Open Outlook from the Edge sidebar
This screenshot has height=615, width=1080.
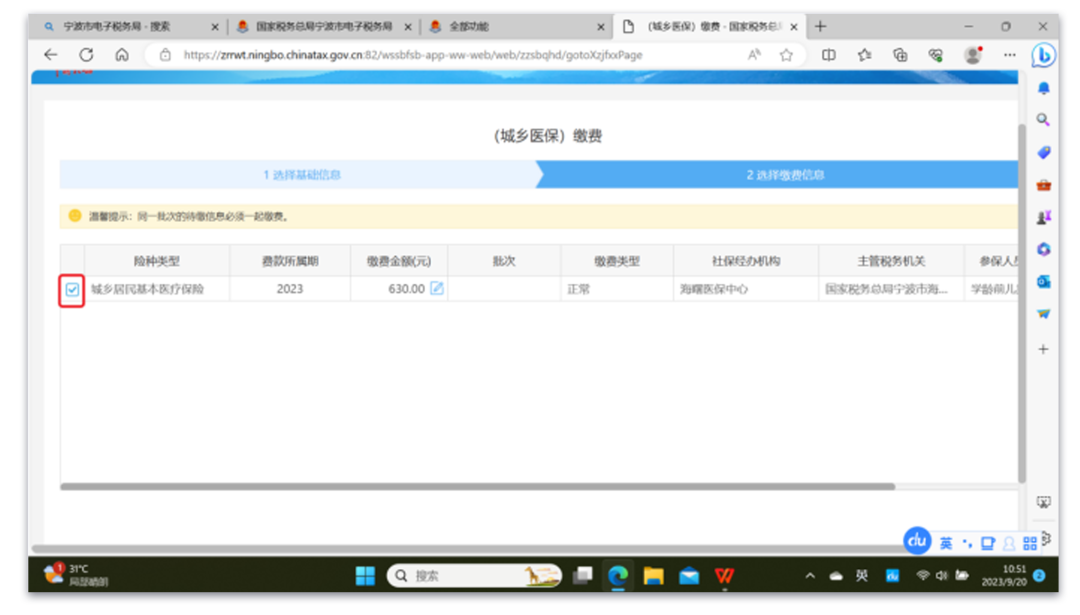click(x=1043, y=282)
